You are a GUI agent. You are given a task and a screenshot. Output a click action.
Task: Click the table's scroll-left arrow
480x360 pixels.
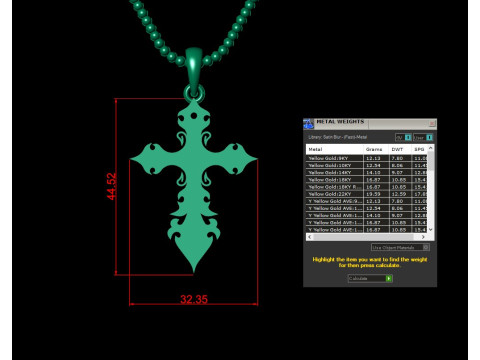click(310, 237)
